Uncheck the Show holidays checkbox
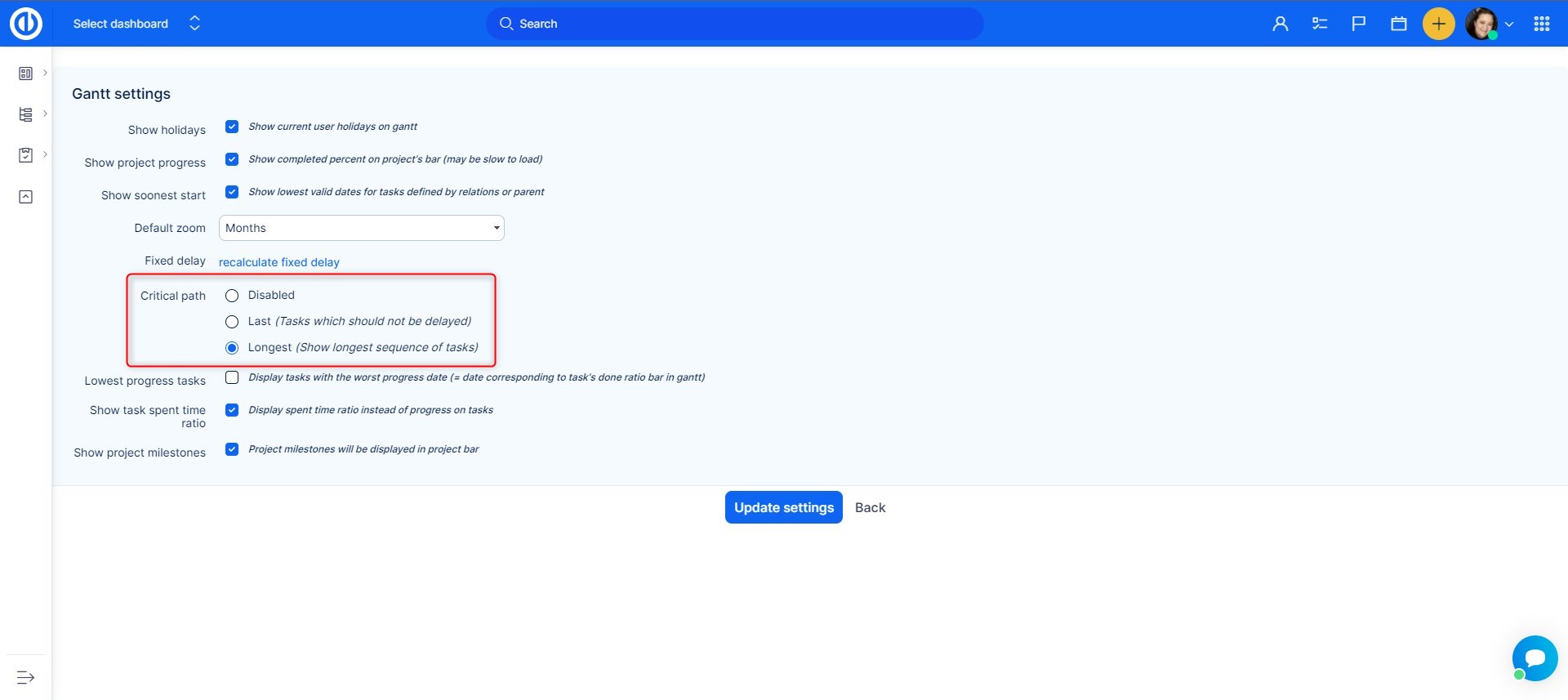The image size is (1568, 700). click(x=232, y=127)
